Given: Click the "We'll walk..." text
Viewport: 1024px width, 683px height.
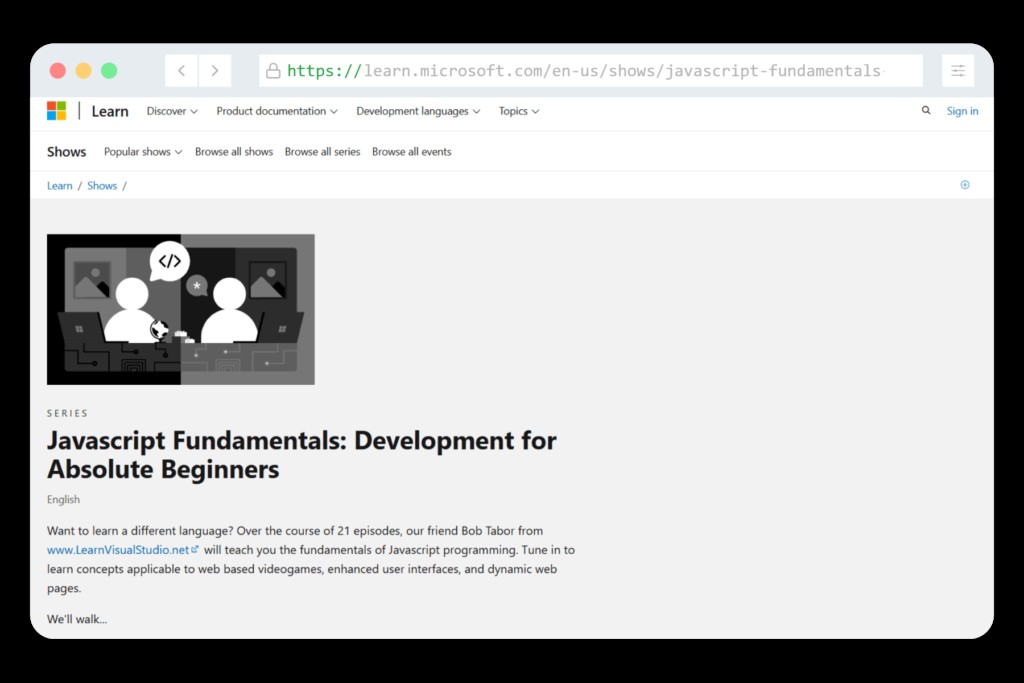Looking at the screenshot, I should (x=77, y=619).
